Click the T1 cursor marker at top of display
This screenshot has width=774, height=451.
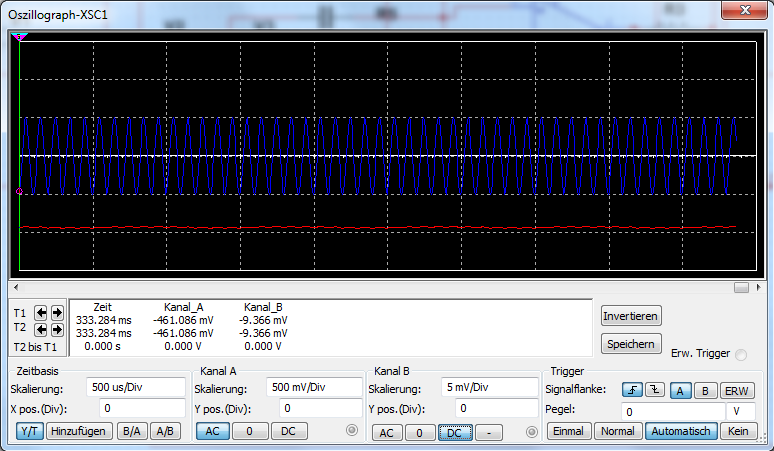coord(19,37)
